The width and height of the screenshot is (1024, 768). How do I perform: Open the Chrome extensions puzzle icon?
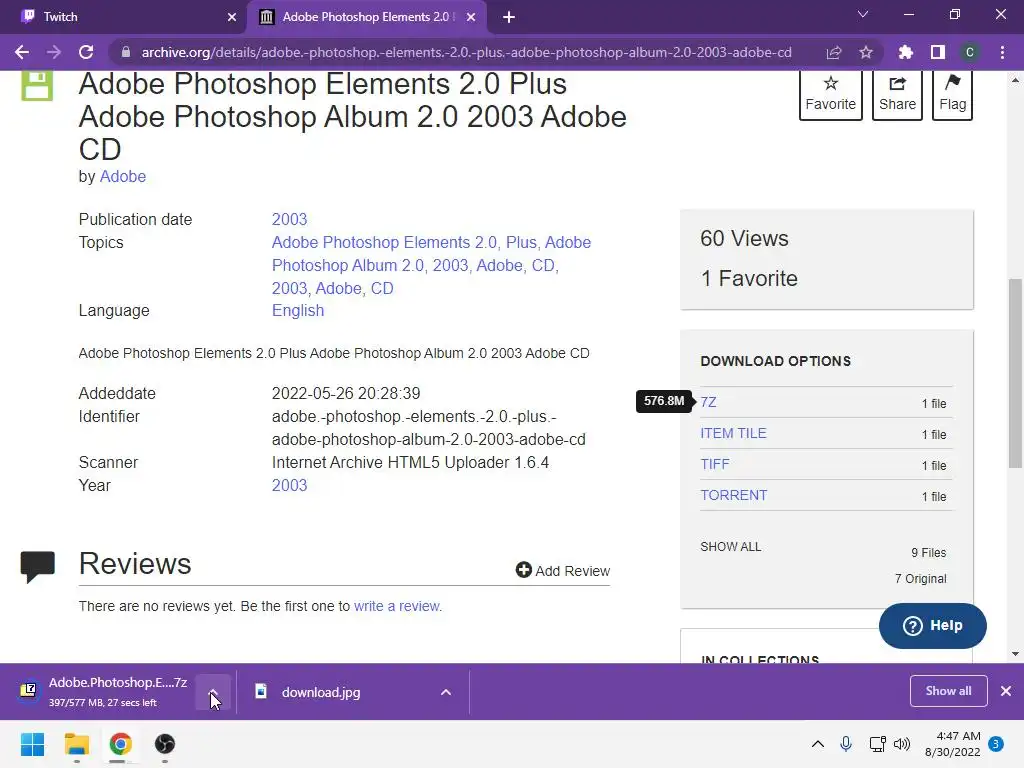pyautogui.click(x=906, y=52)
